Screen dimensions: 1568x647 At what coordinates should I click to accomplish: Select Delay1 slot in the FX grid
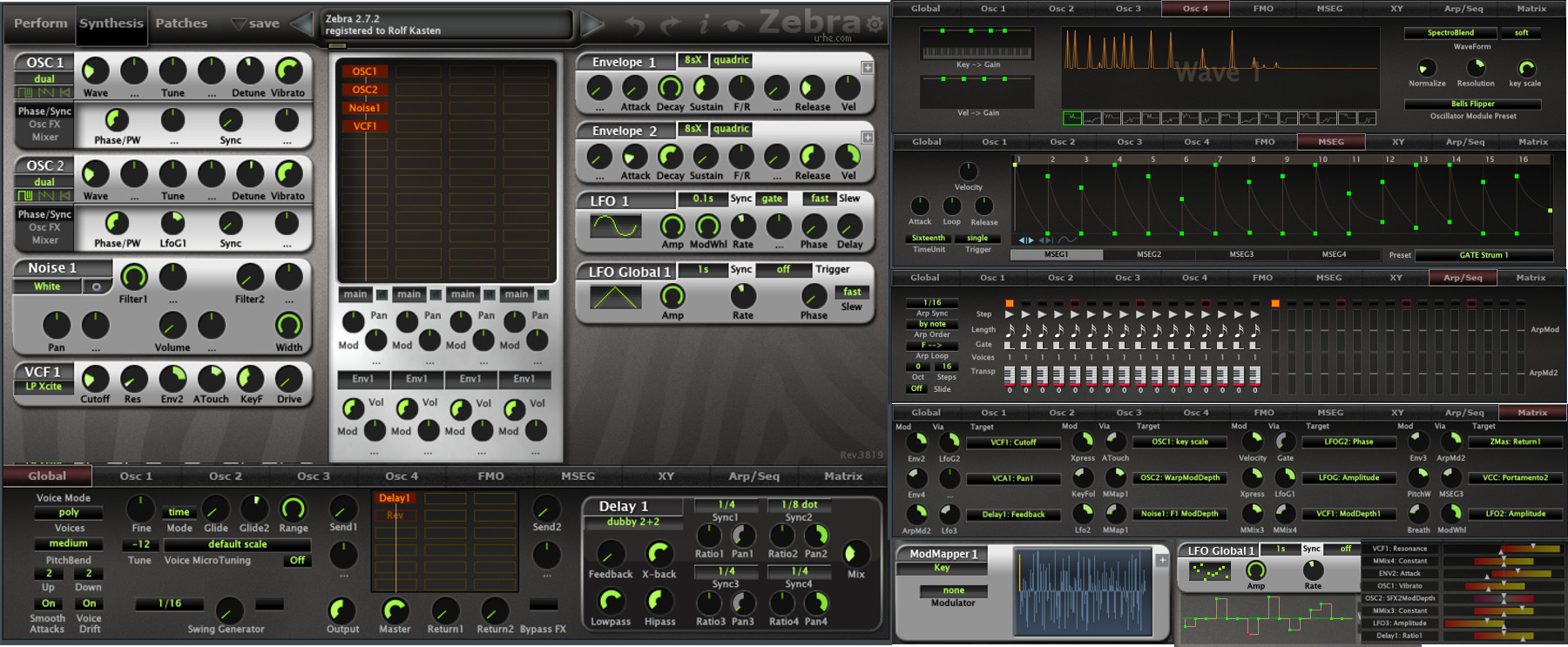(395, 498)
